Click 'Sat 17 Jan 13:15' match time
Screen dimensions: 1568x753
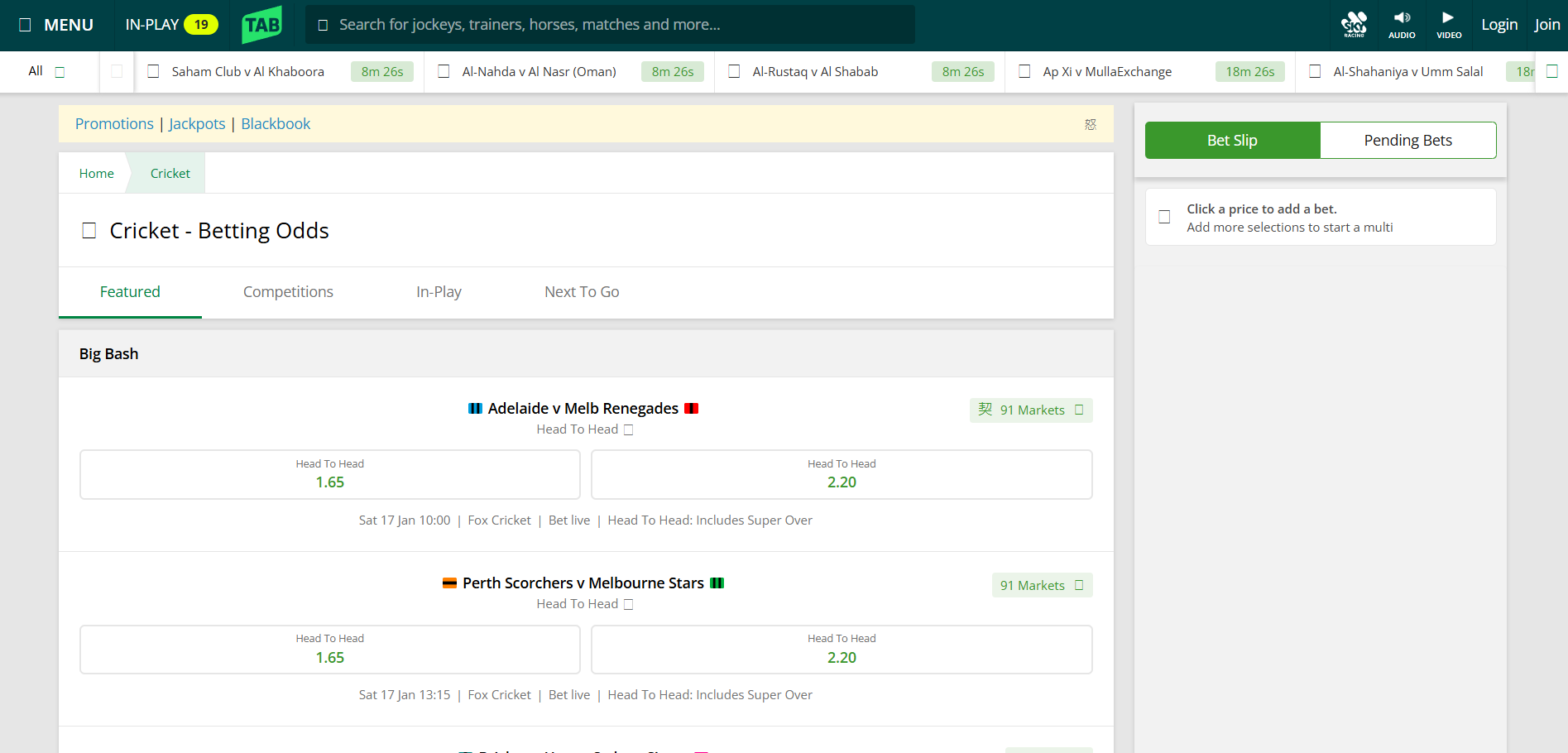[405, 695]
